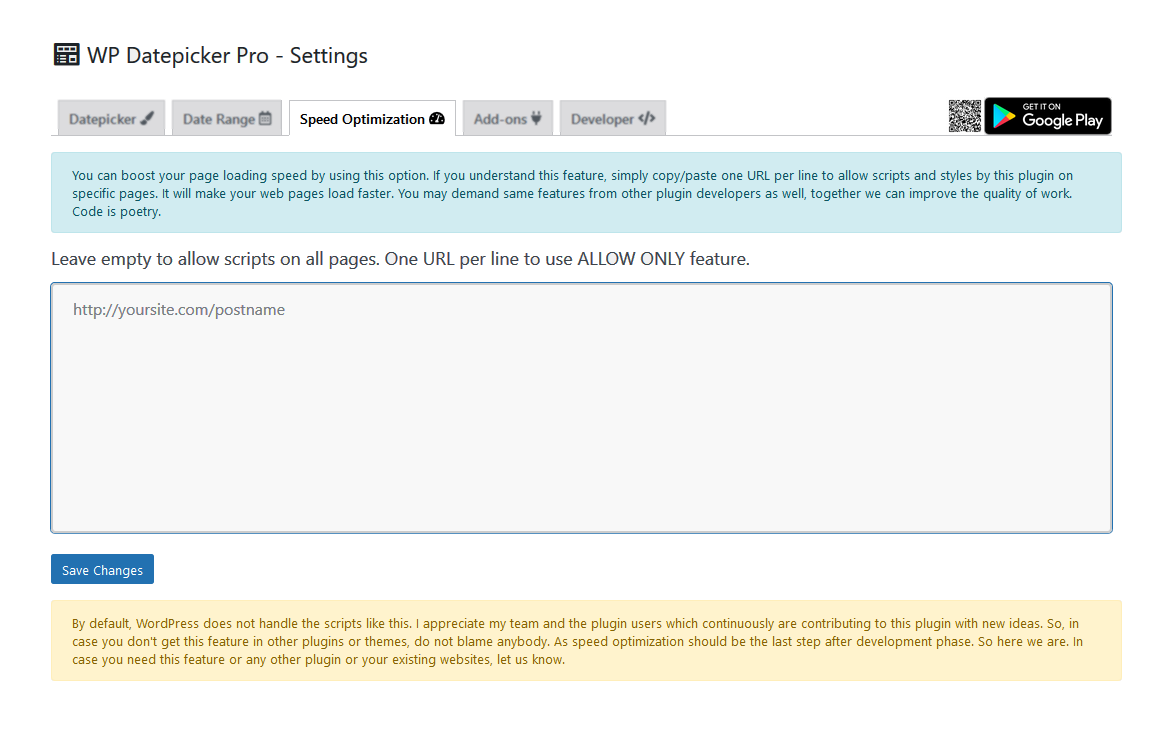Click the blue speed optimization info notice
1163x733 pixels.
(586, 193)
